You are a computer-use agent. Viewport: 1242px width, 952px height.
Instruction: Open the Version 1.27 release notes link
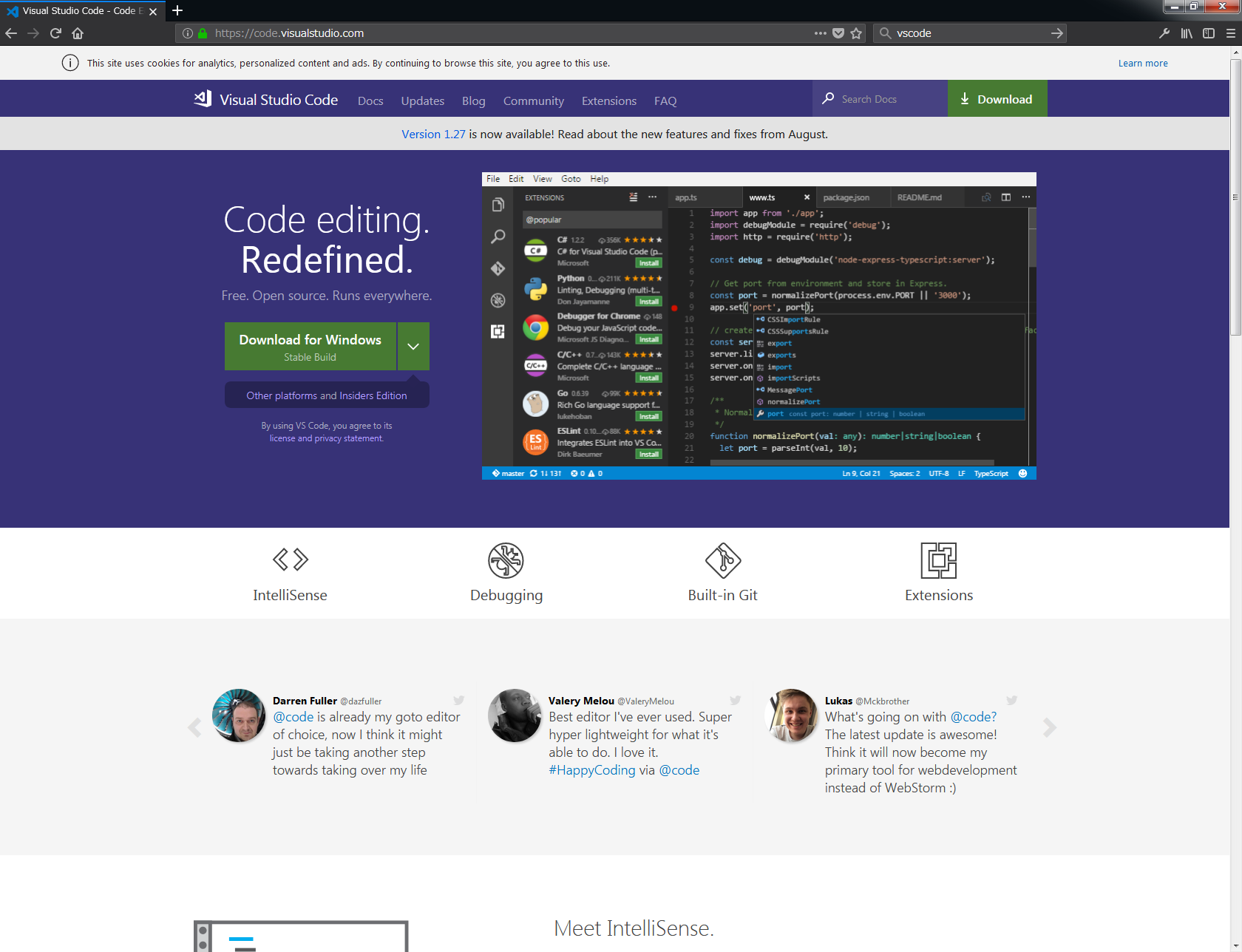433,134
